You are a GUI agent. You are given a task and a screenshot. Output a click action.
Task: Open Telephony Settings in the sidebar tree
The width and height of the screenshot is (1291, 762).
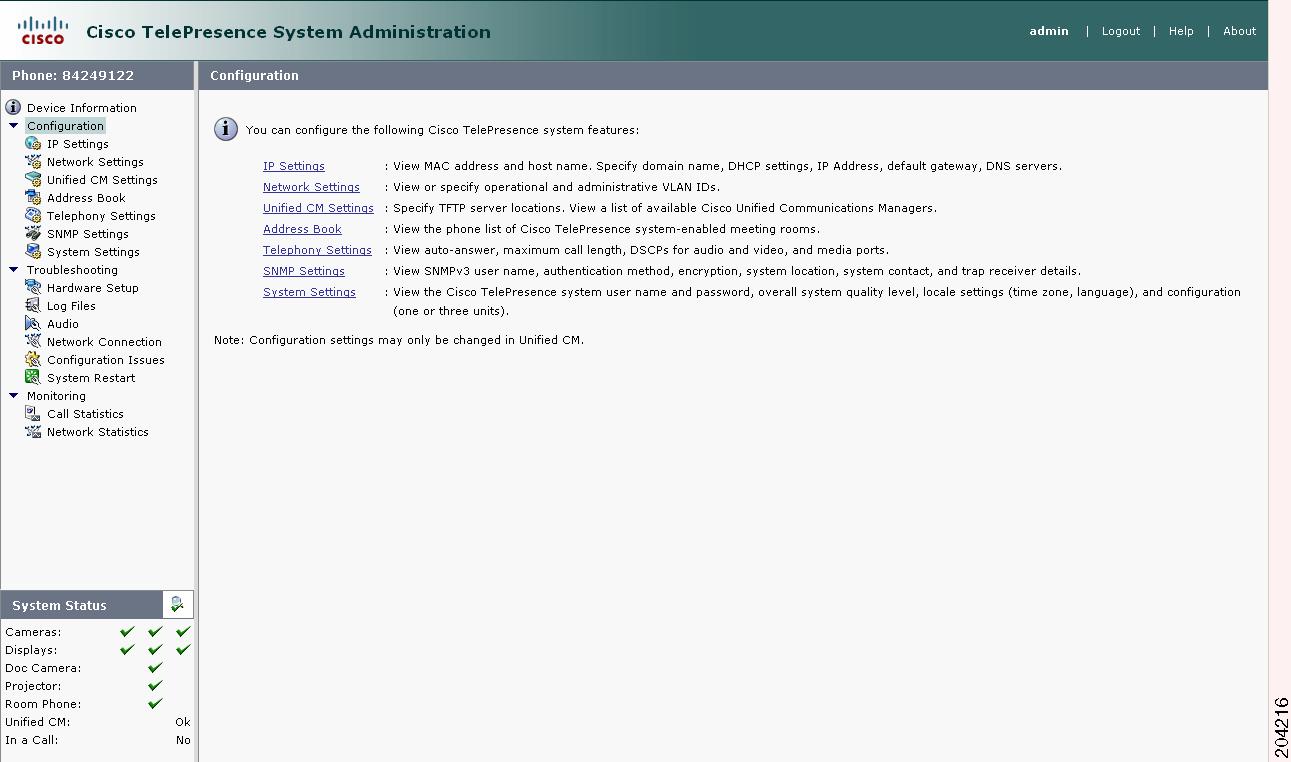[x=101, y=216]
